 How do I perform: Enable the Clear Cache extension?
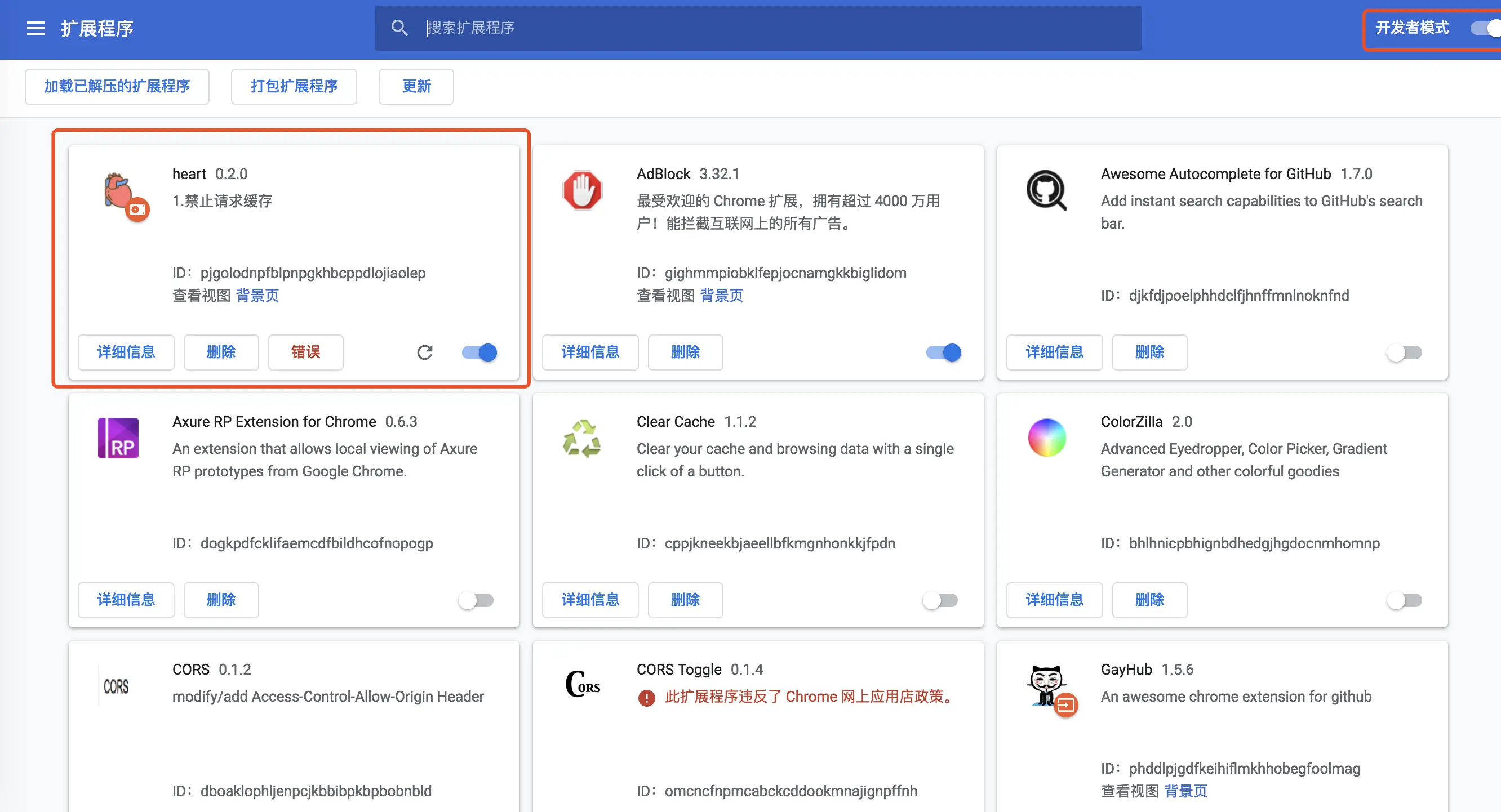tap(940, 600)
